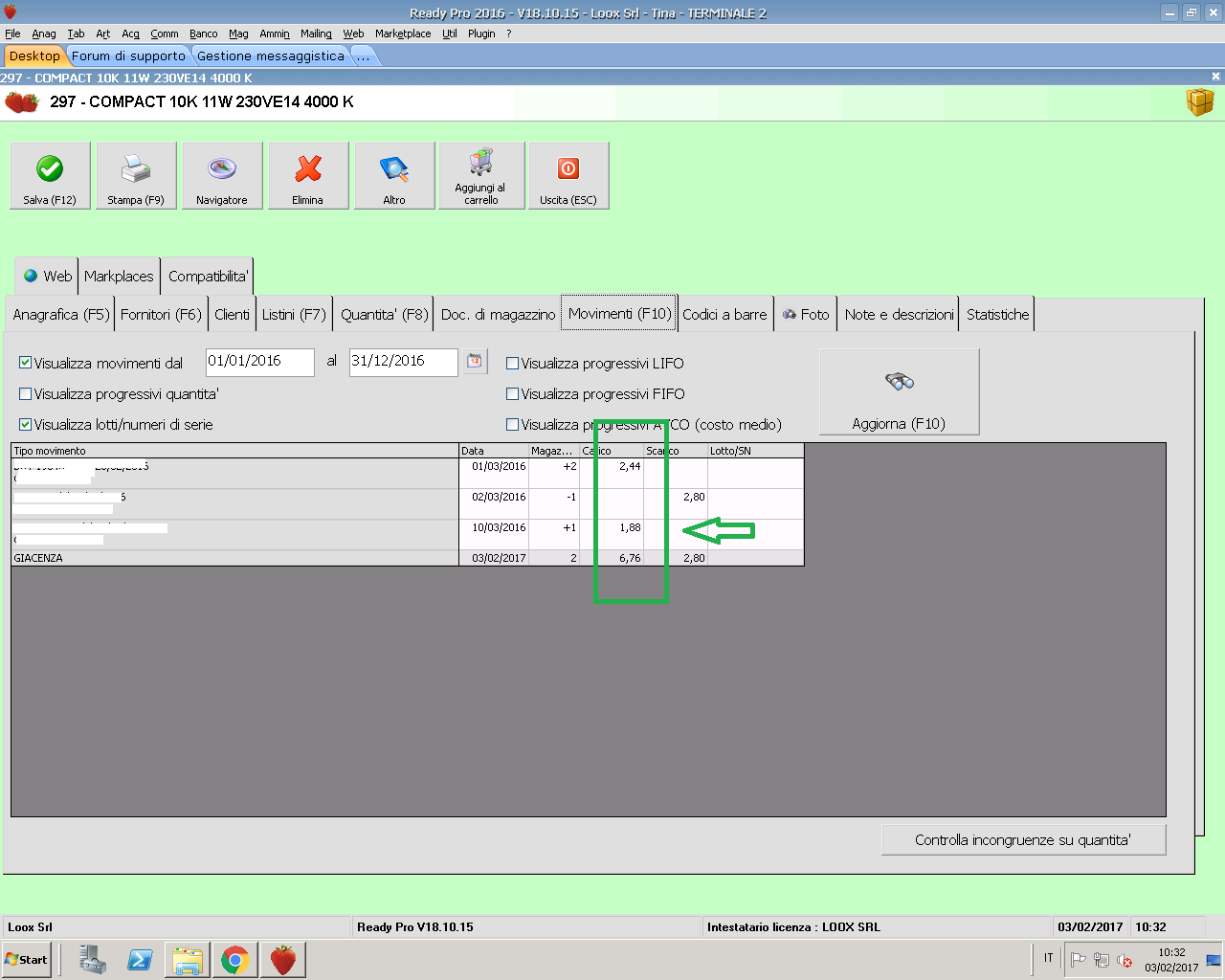Click the network tray icon
This screenshot has width=1225, height=980.
click(1102, 960)
